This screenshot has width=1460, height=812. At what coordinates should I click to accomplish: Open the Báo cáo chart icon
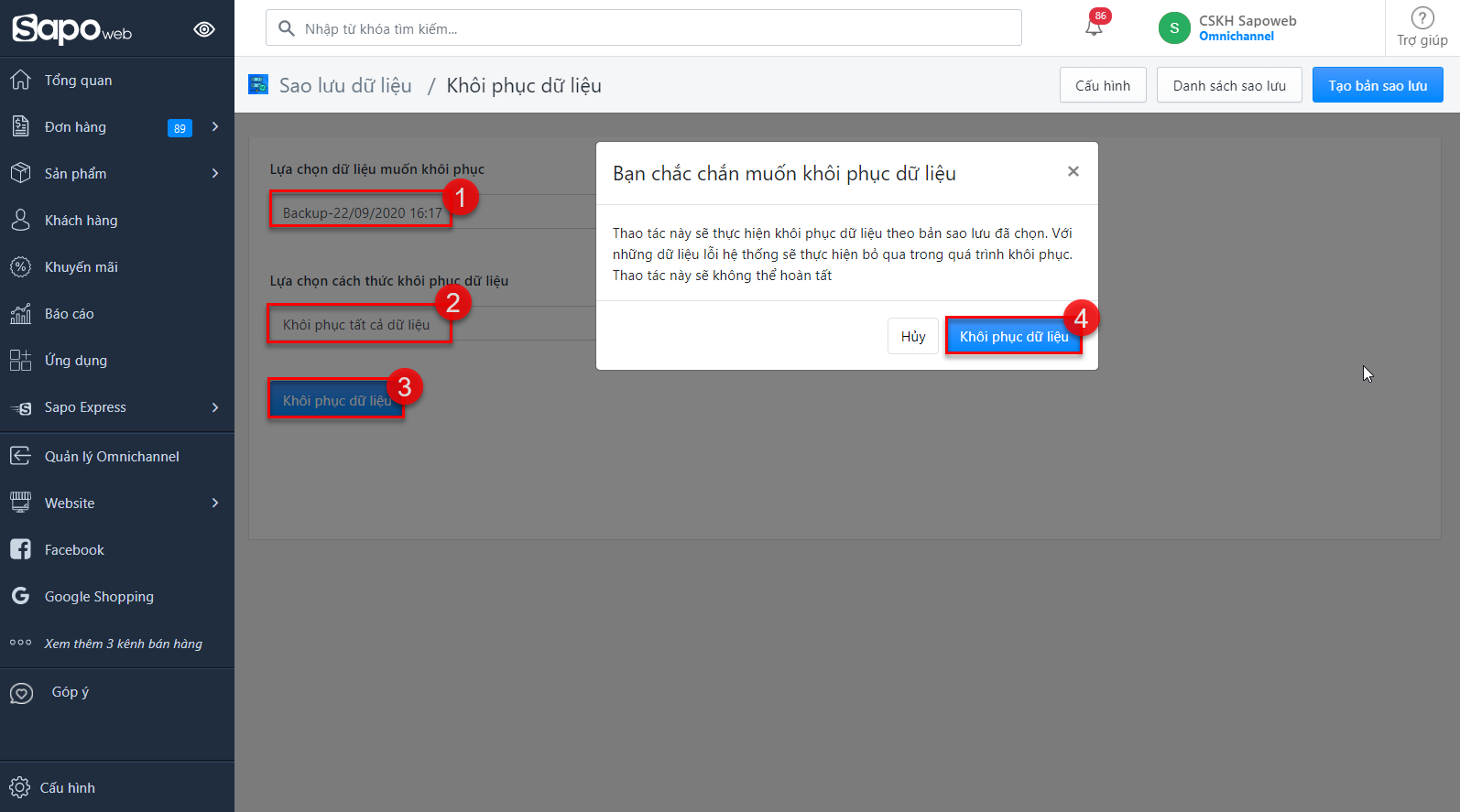(20, 314)
